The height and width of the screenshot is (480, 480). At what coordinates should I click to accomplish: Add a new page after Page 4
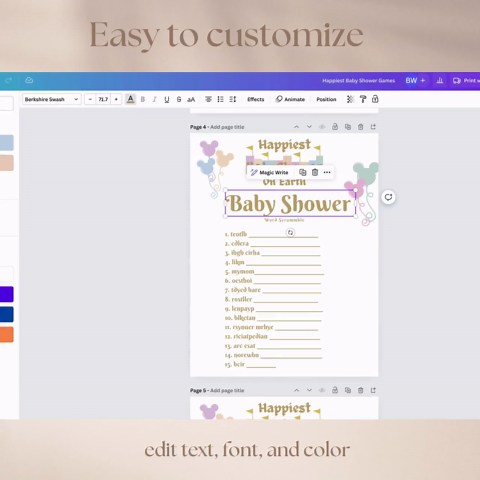point(373,127)
